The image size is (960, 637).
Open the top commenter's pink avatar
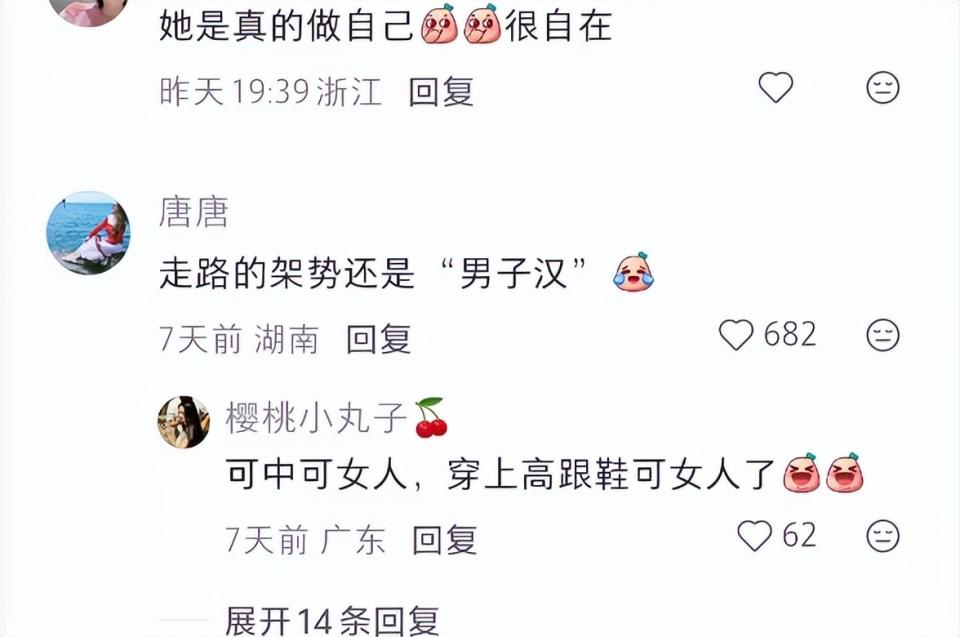coord(88,9)
